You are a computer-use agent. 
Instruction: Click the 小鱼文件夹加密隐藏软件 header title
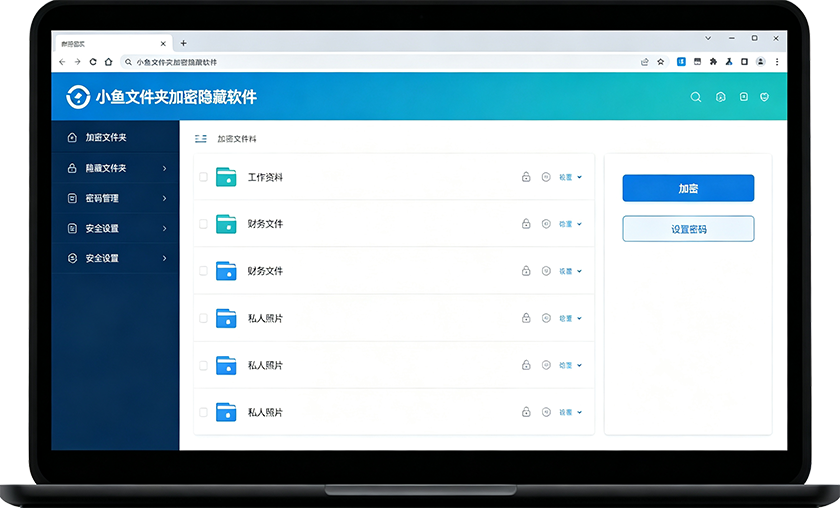point(176,97)
